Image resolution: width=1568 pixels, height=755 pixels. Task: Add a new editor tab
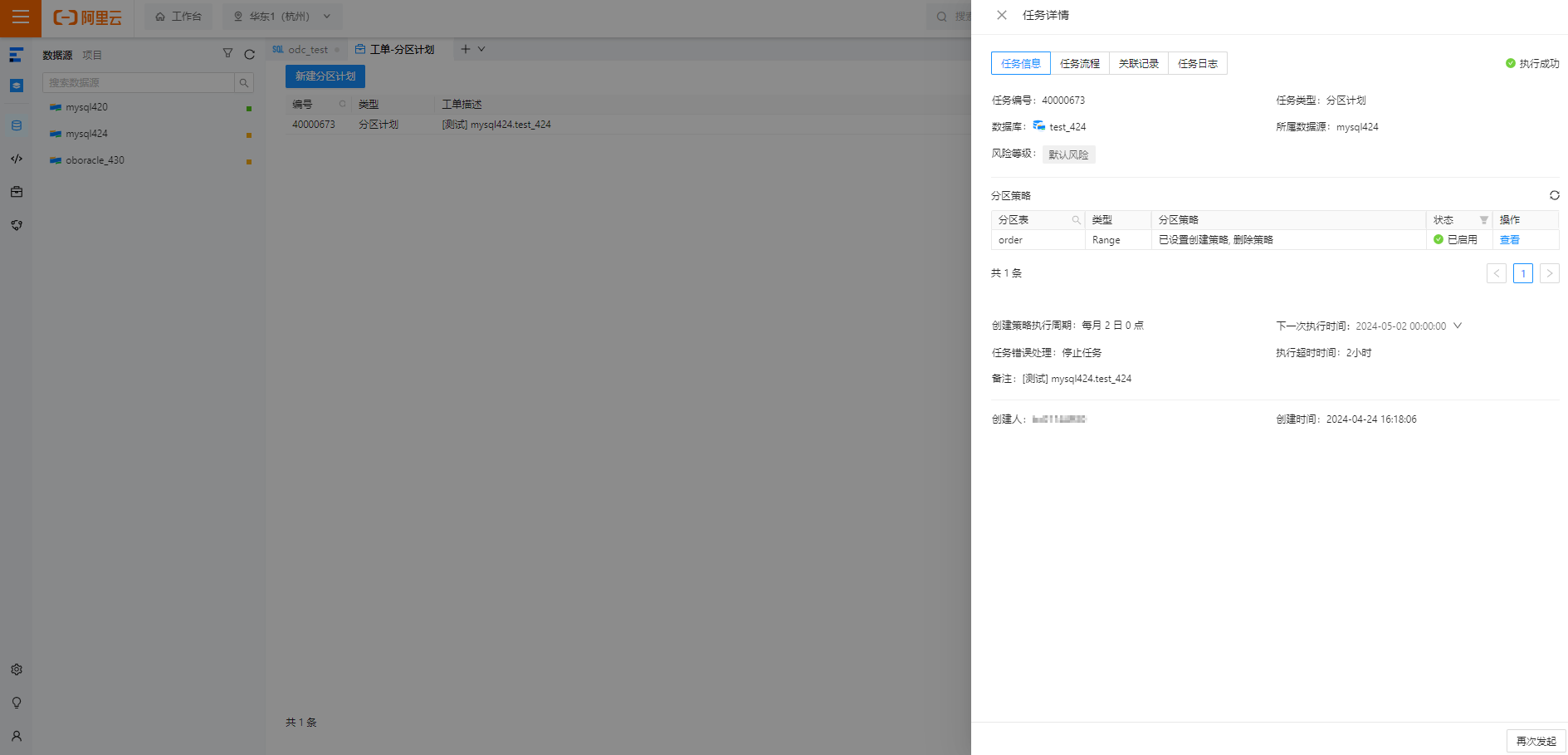[466, 49]
